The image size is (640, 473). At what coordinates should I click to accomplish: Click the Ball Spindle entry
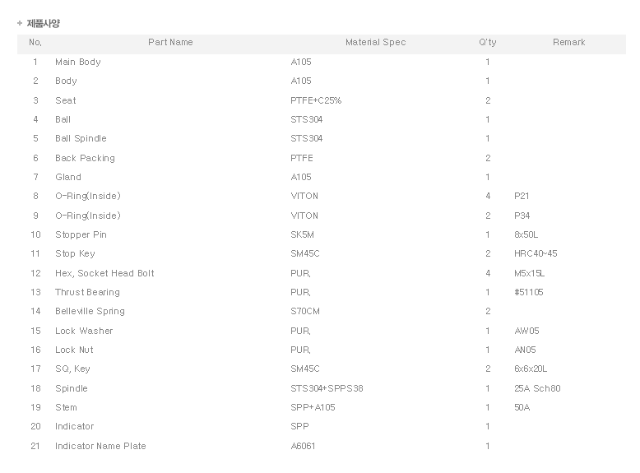coord(81,138)
